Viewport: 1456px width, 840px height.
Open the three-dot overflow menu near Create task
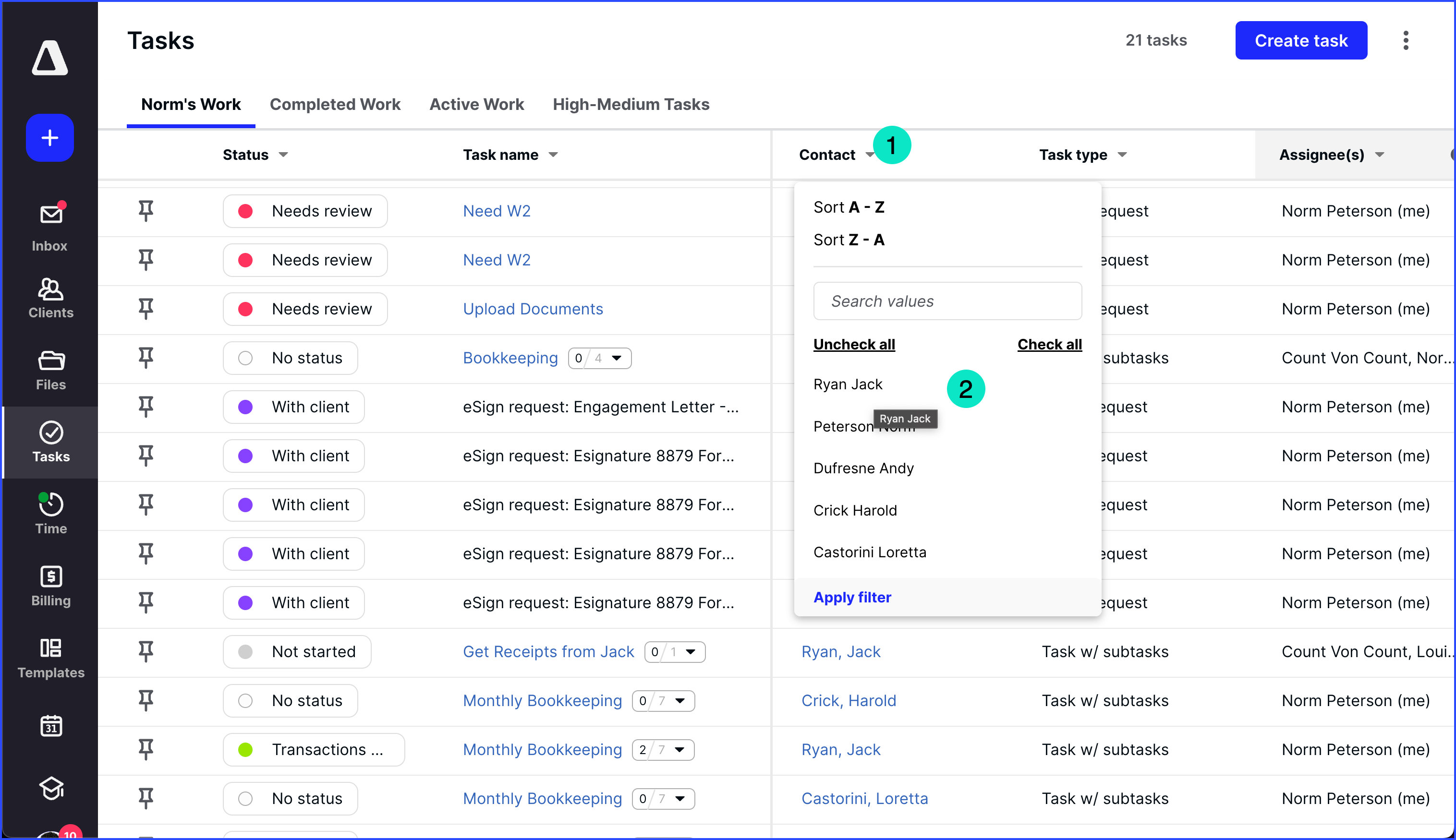1407,40
